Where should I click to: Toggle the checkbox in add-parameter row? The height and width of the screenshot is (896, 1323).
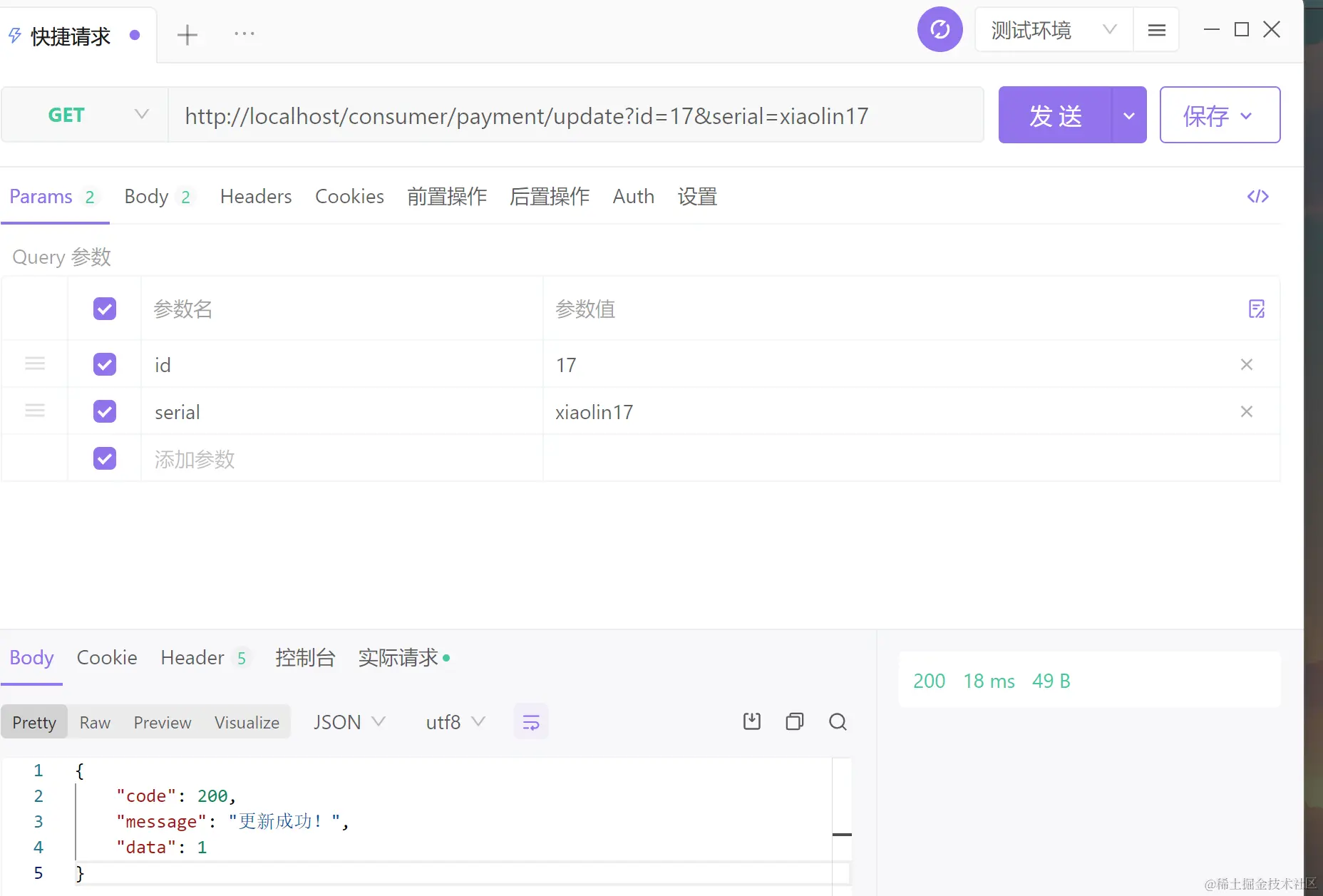point(105,458)
